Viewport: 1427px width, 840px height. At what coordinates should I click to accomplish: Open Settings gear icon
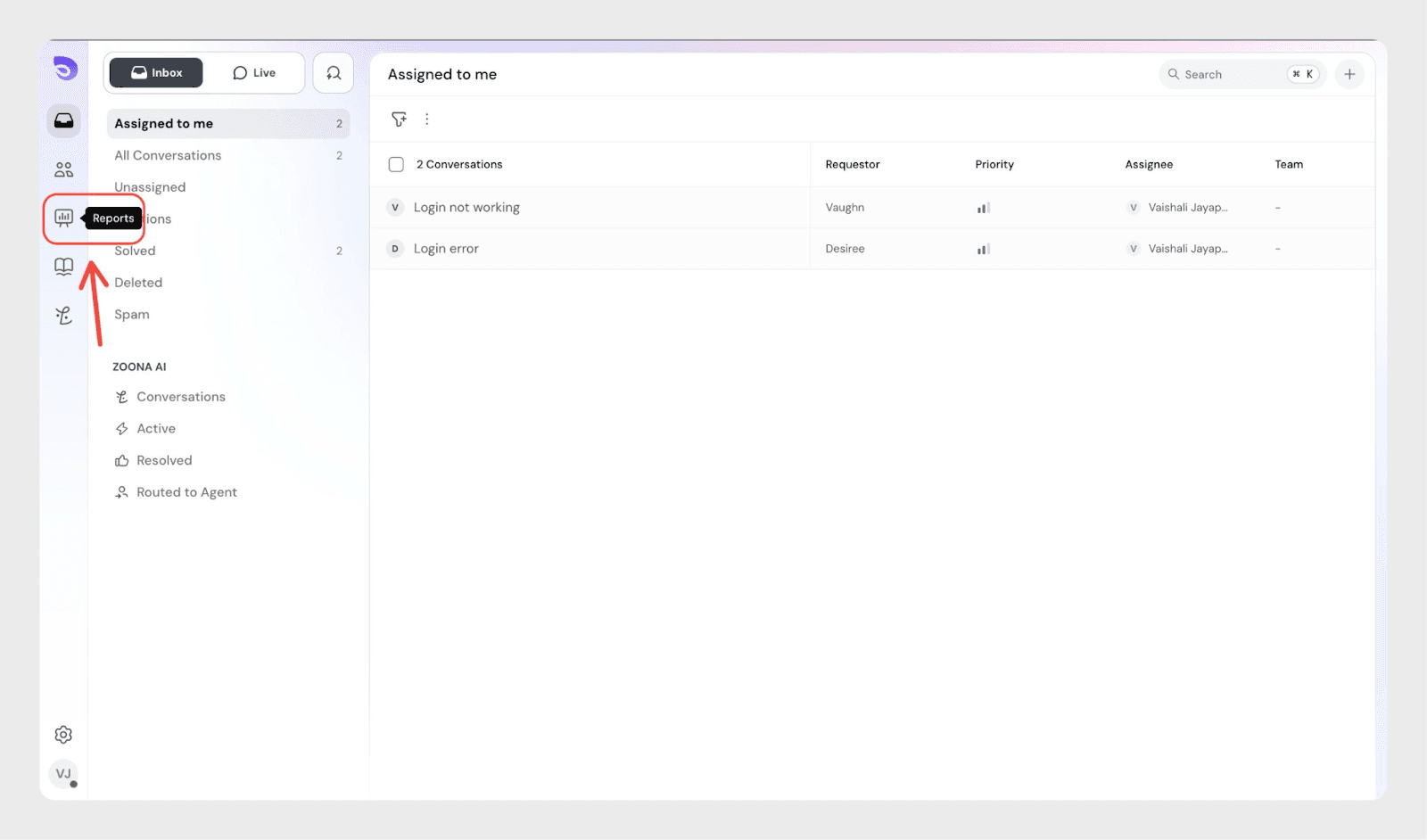click(x=63, y=735)
